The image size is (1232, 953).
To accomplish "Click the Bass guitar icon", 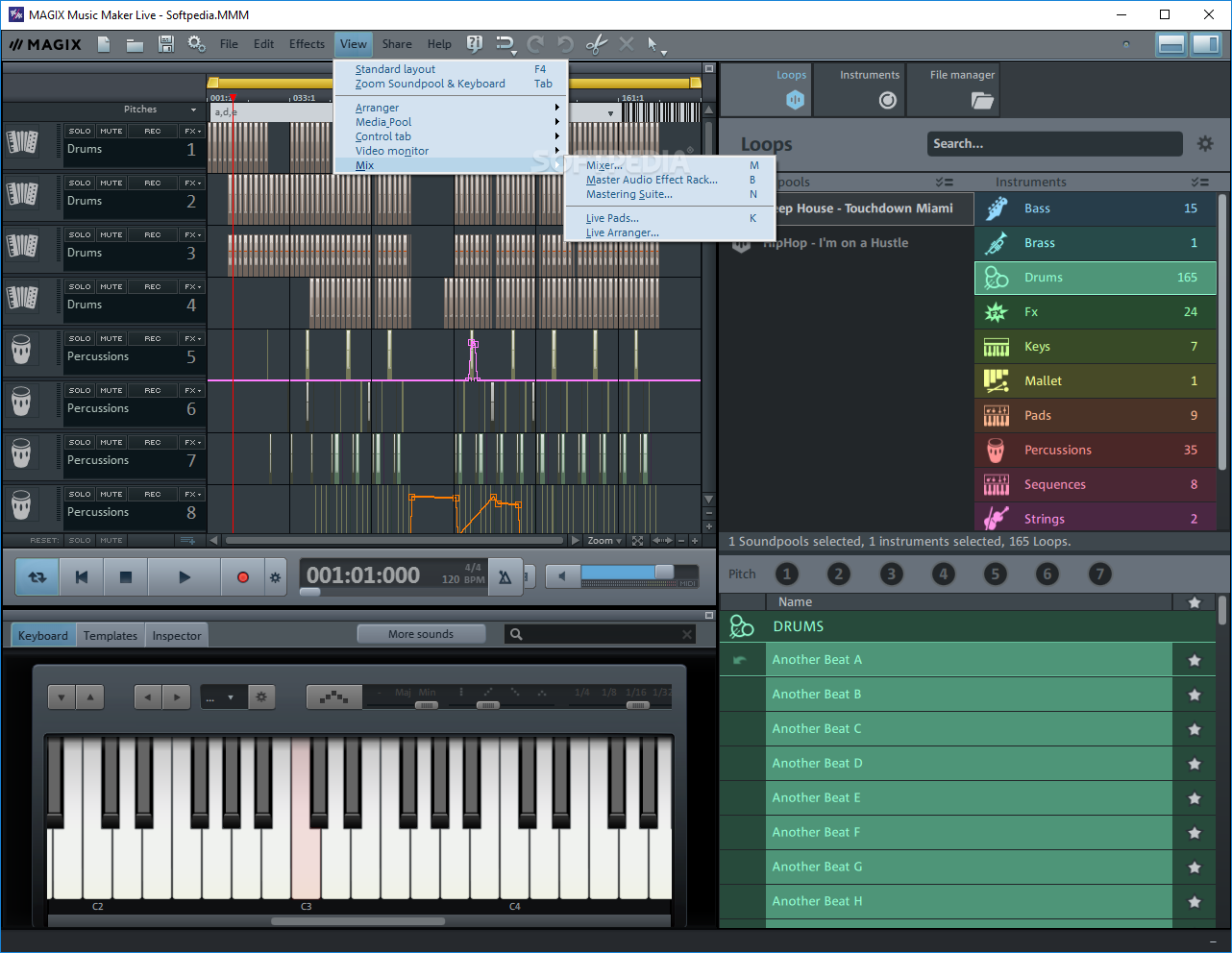I will coord(997,208).
